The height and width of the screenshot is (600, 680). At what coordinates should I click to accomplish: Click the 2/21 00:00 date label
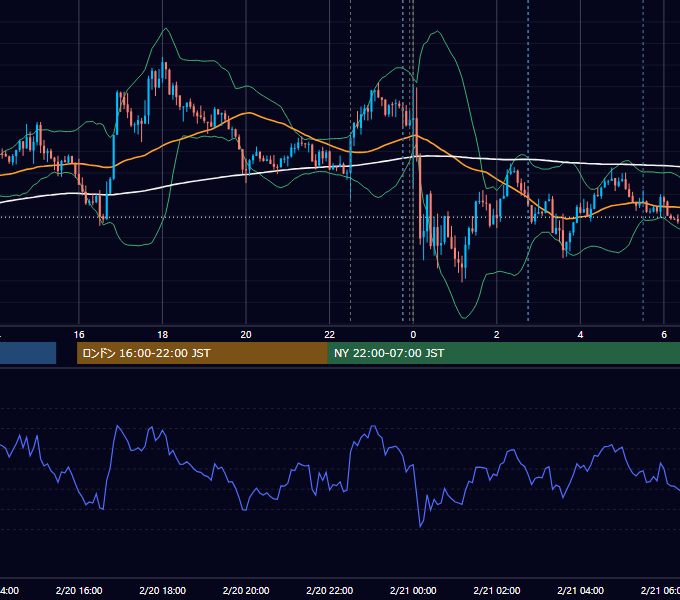point(413,590)
